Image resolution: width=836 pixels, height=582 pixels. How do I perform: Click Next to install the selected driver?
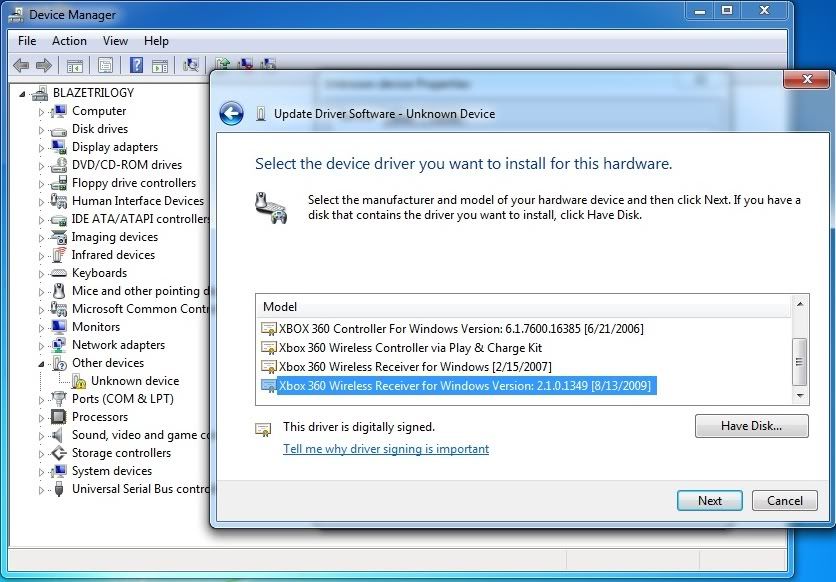(x=710, y=500)
